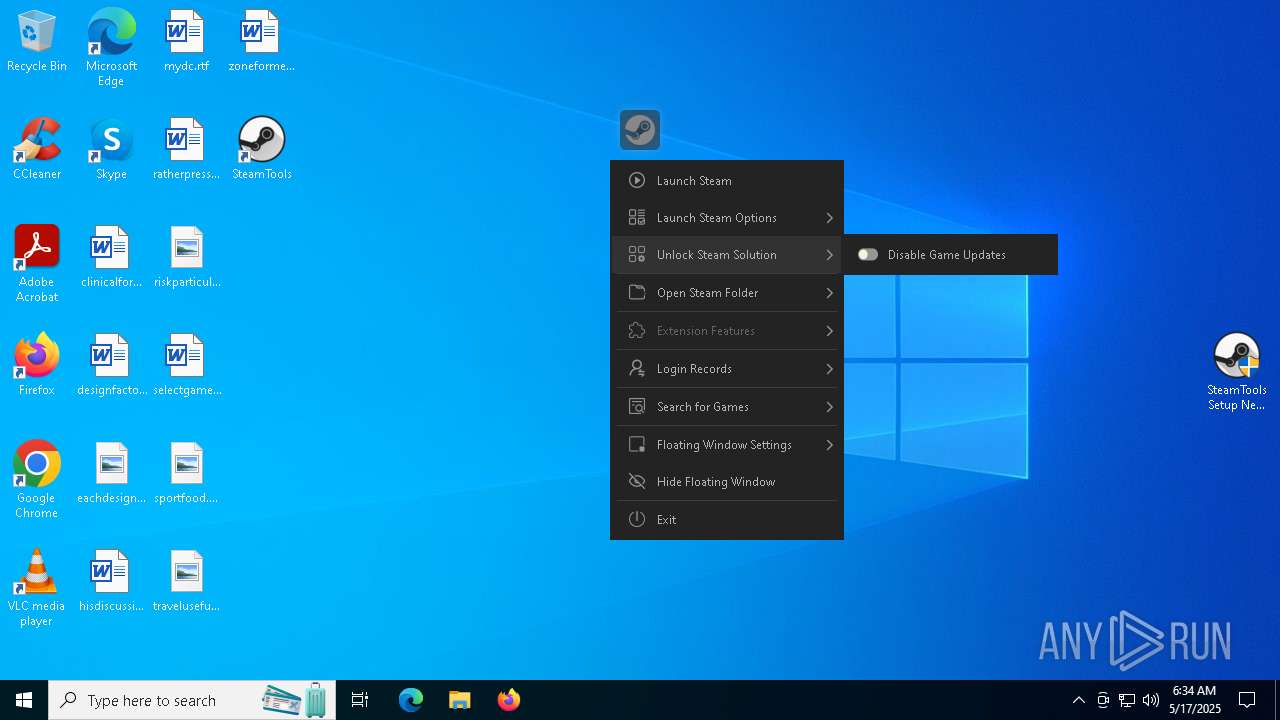Select the designfacto document icon
This screenshot has height=720, width=1280.
tap(111, 365)
